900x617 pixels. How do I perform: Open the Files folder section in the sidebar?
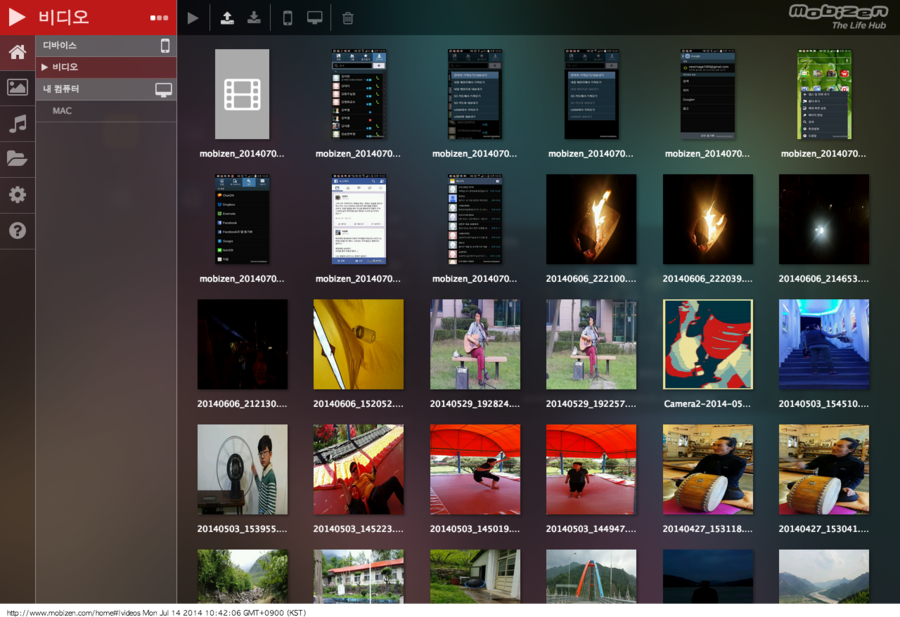(x=17, y=158)
